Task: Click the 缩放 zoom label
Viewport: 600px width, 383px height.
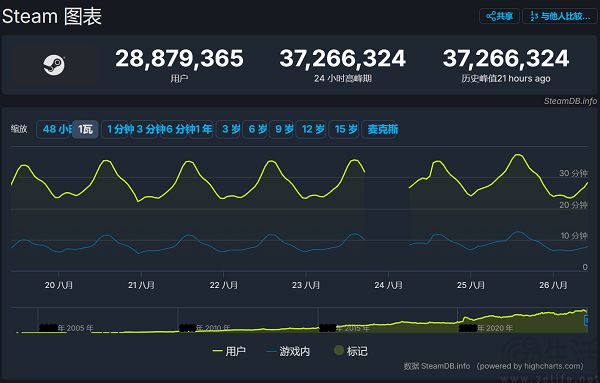Action: [x=19, y=129]
